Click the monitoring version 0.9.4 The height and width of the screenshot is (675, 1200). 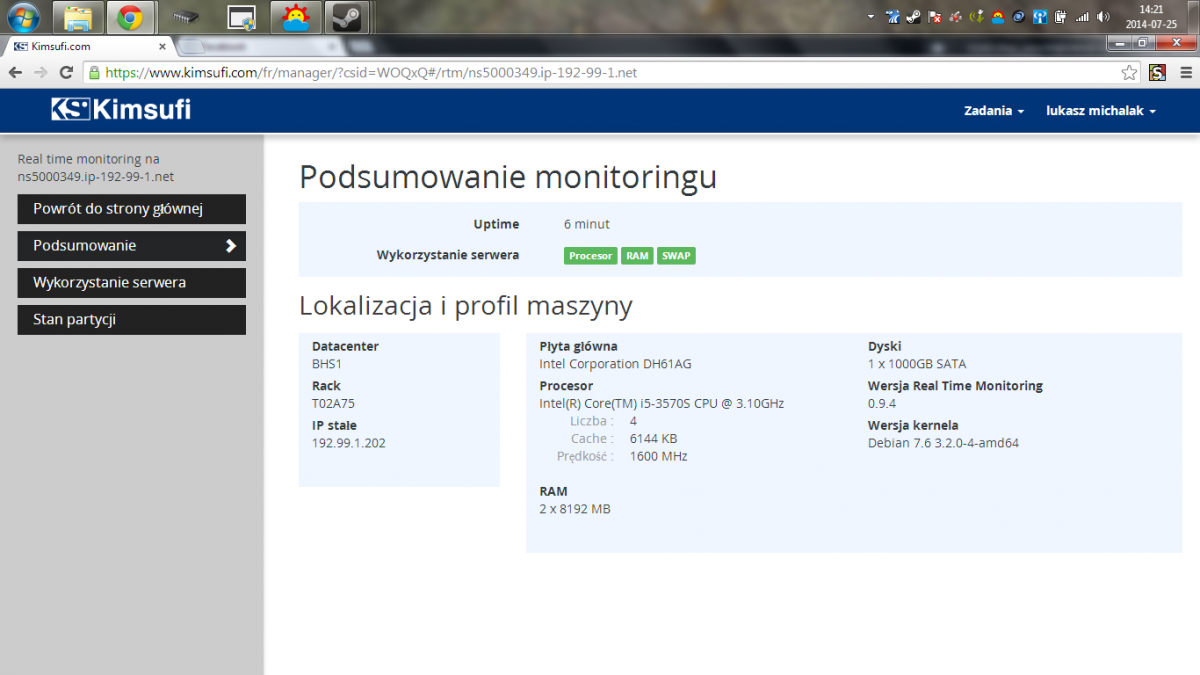882,404
